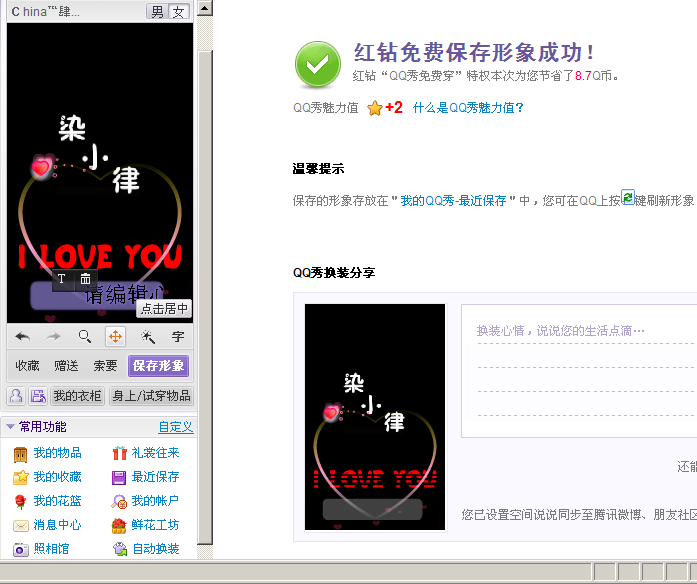This screenshot has width=697, height=584.
Task: Click the 照相馆 camera icon
Action: coord(20,549)
